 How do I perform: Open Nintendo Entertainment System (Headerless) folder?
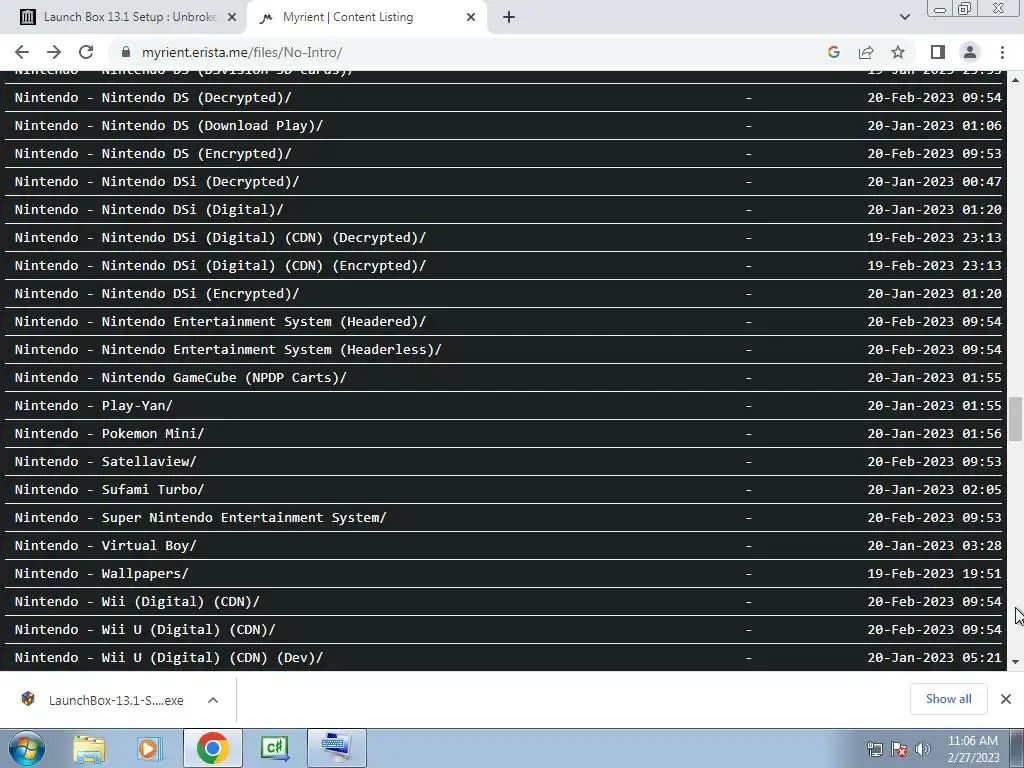228,350
